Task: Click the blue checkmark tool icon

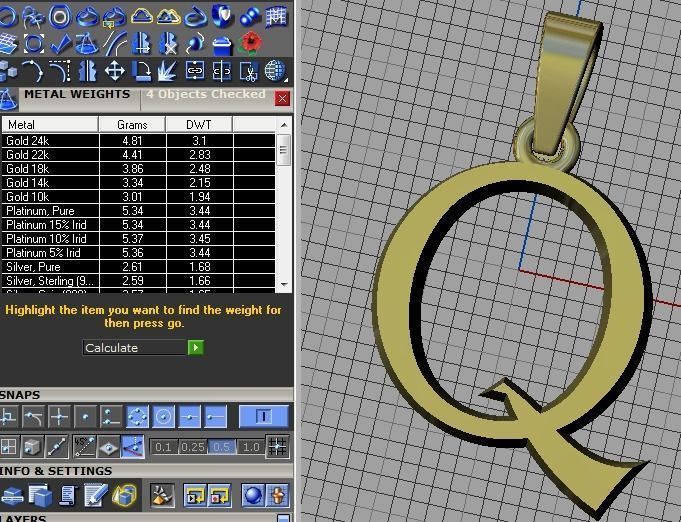Action: click(60, 43)
